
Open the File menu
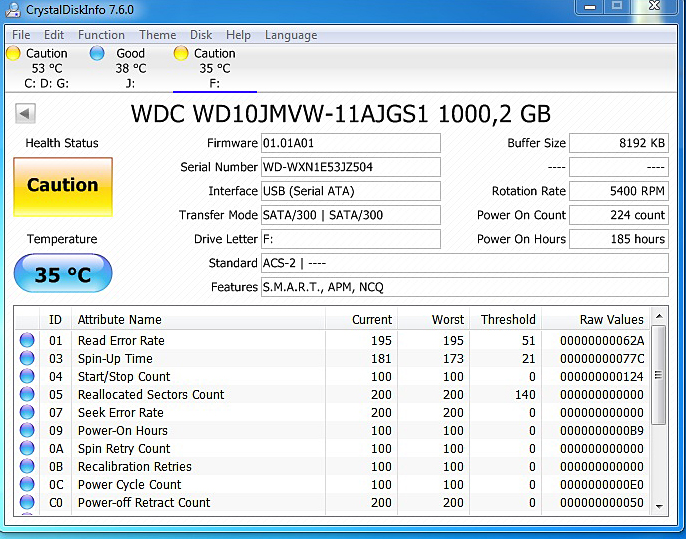[21, 35]
